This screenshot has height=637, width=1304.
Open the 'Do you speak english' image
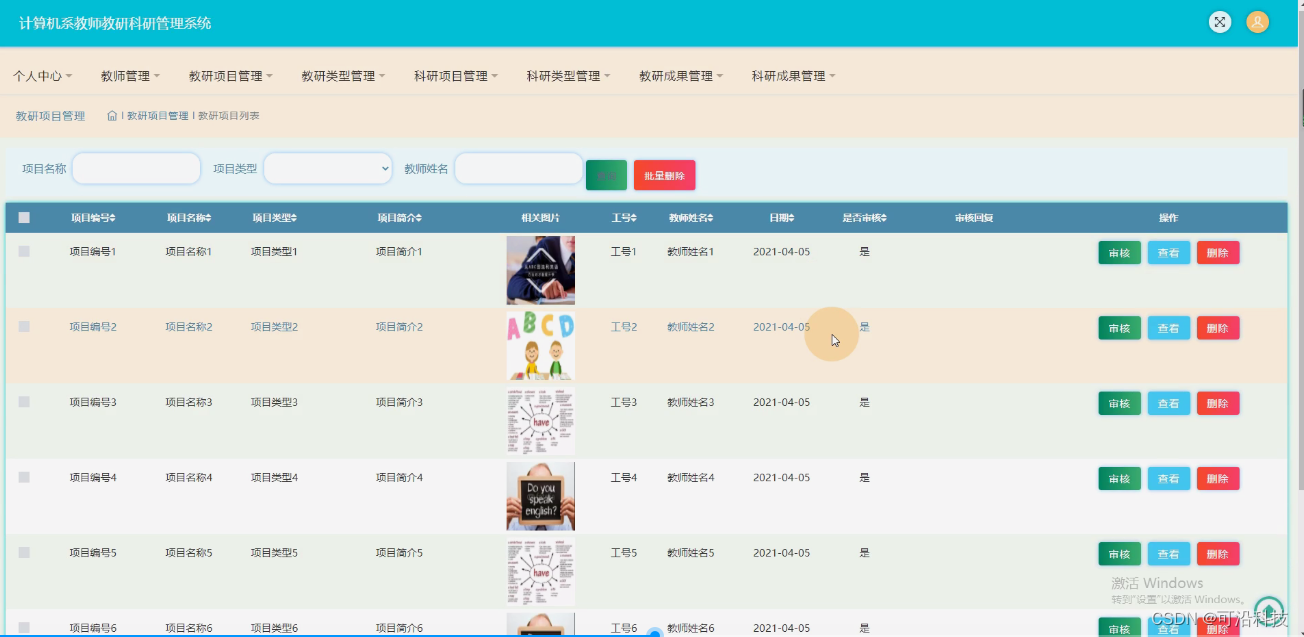point(540,496)
